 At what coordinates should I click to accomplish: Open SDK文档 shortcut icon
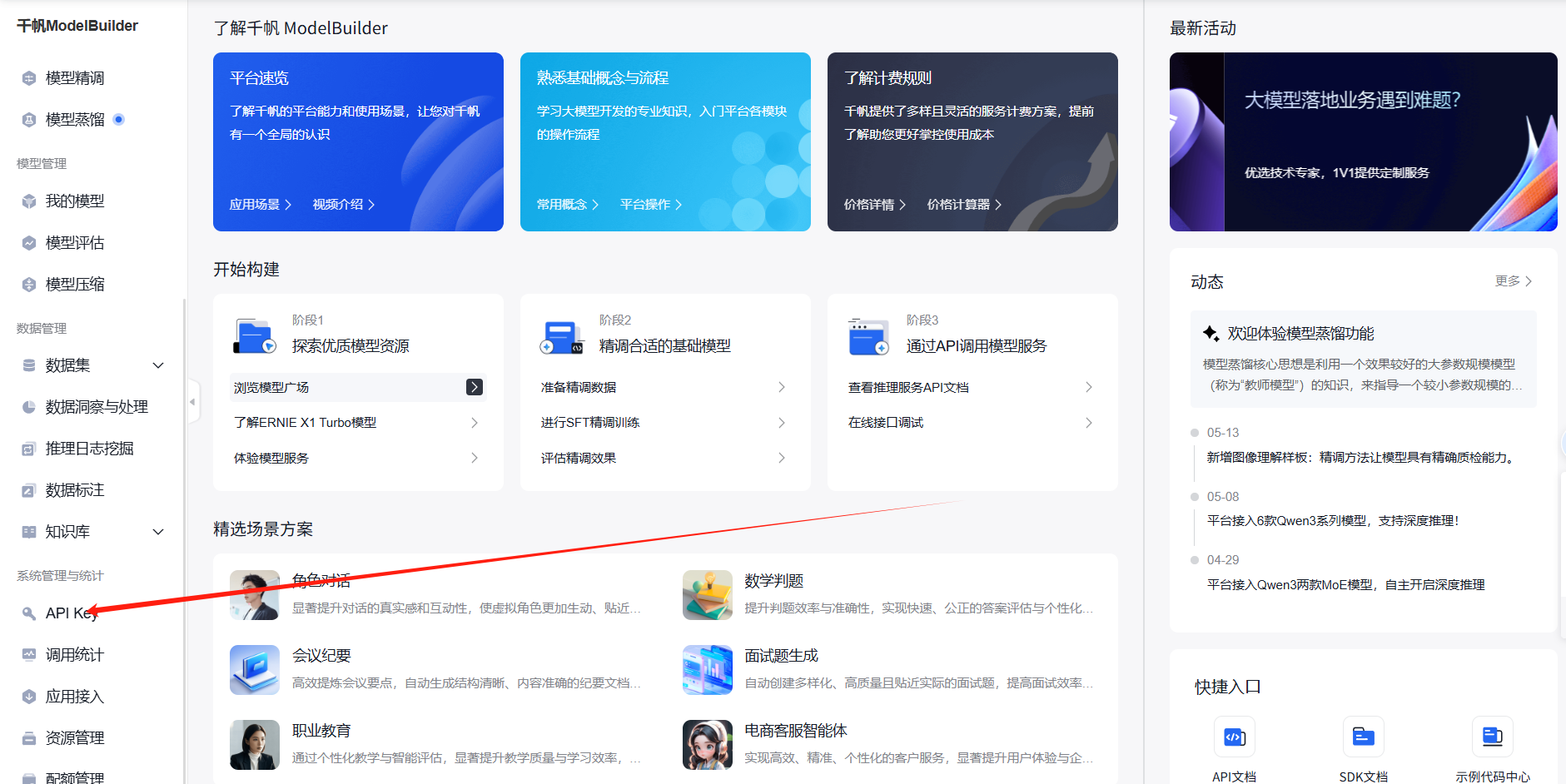pyautogui.click(x=1363, y=737)
